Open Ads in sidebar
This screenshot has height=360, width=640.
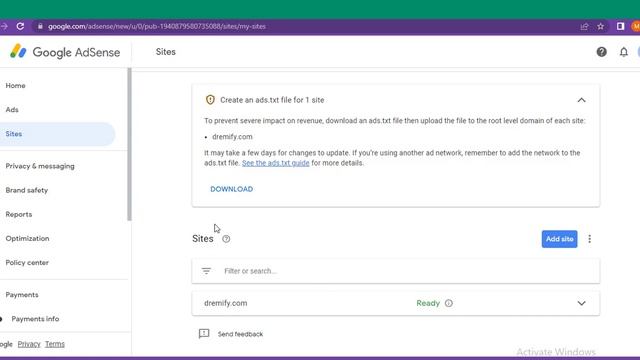coord(12,110)
